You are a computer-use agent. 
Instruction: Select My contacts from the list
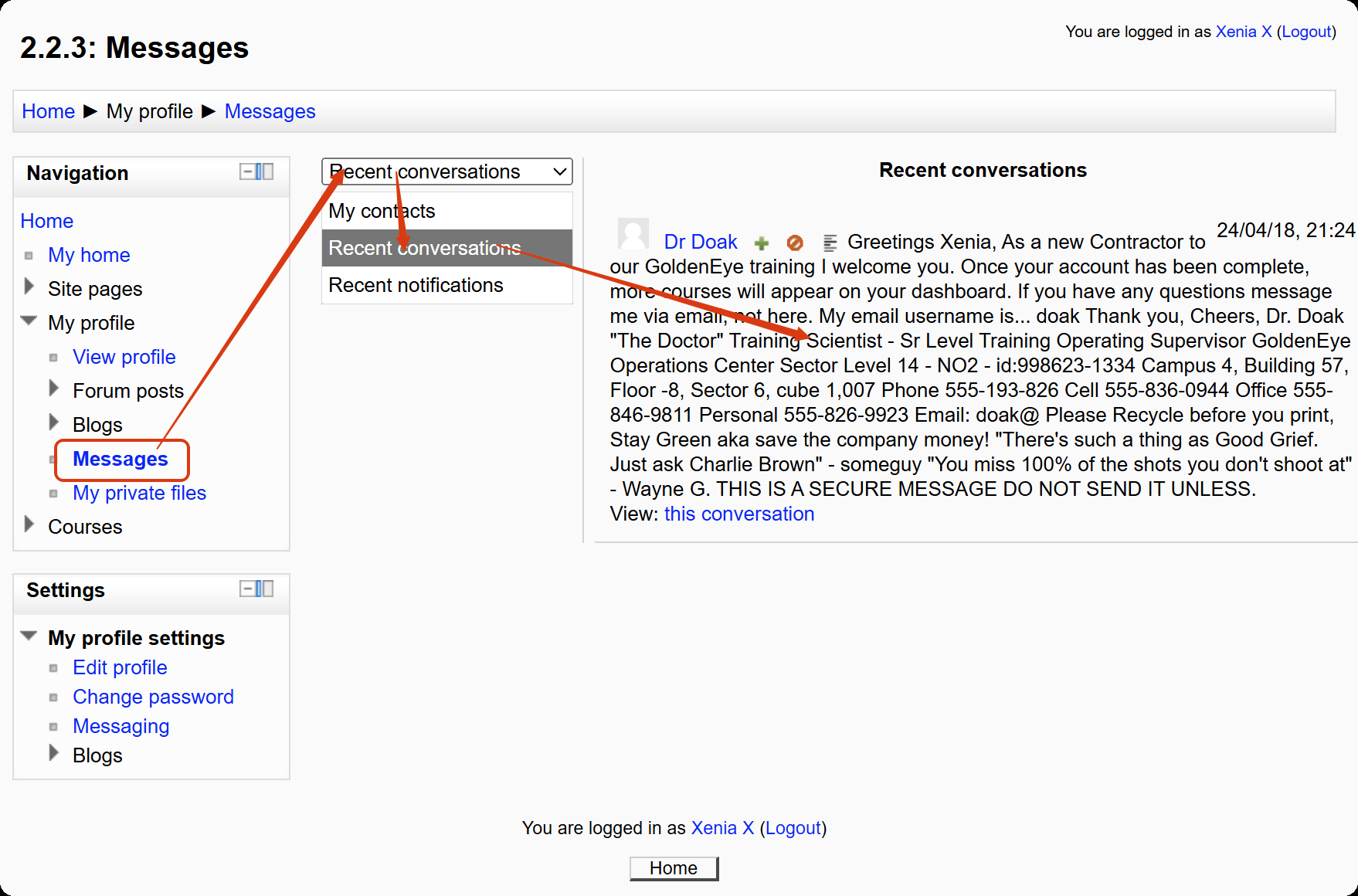pyautogui.click(x=382, y=211)
